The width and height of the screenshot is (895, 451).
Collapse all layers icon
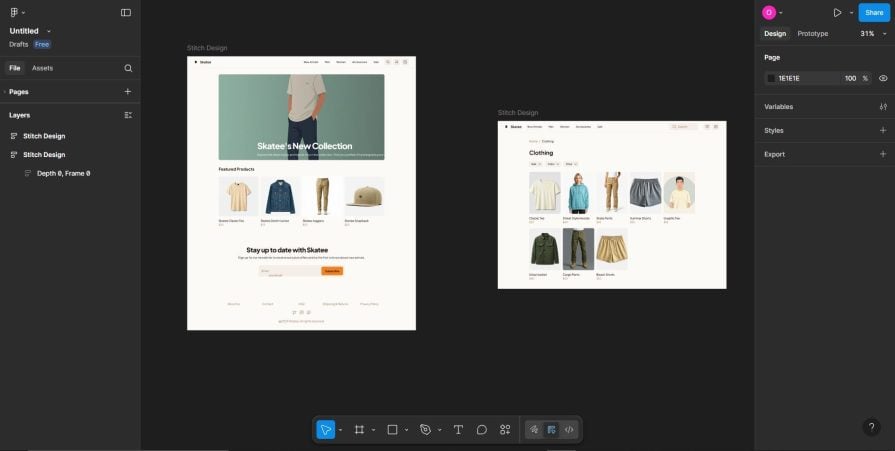point(128,115)
